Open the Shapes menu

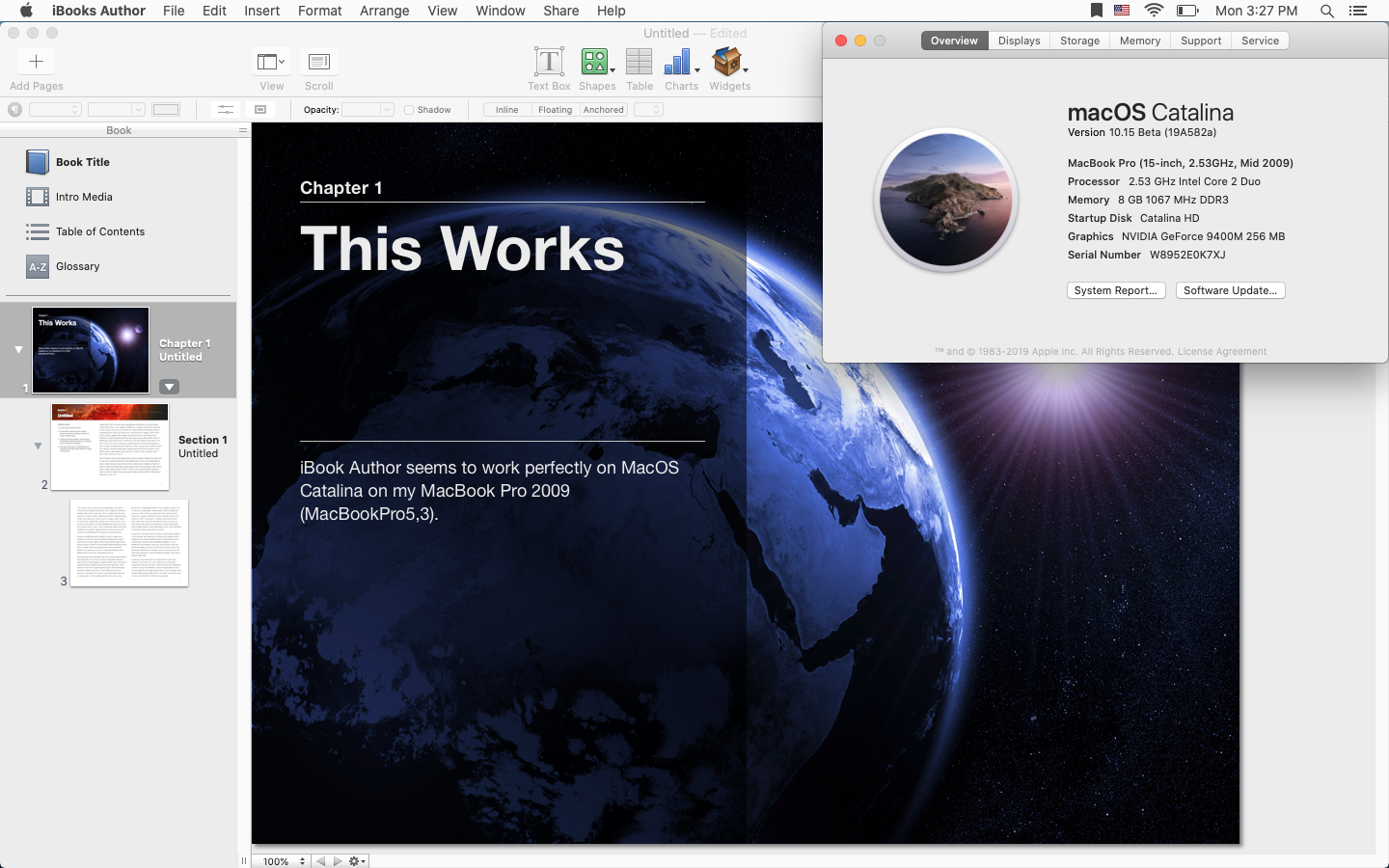tap(597, 62)
